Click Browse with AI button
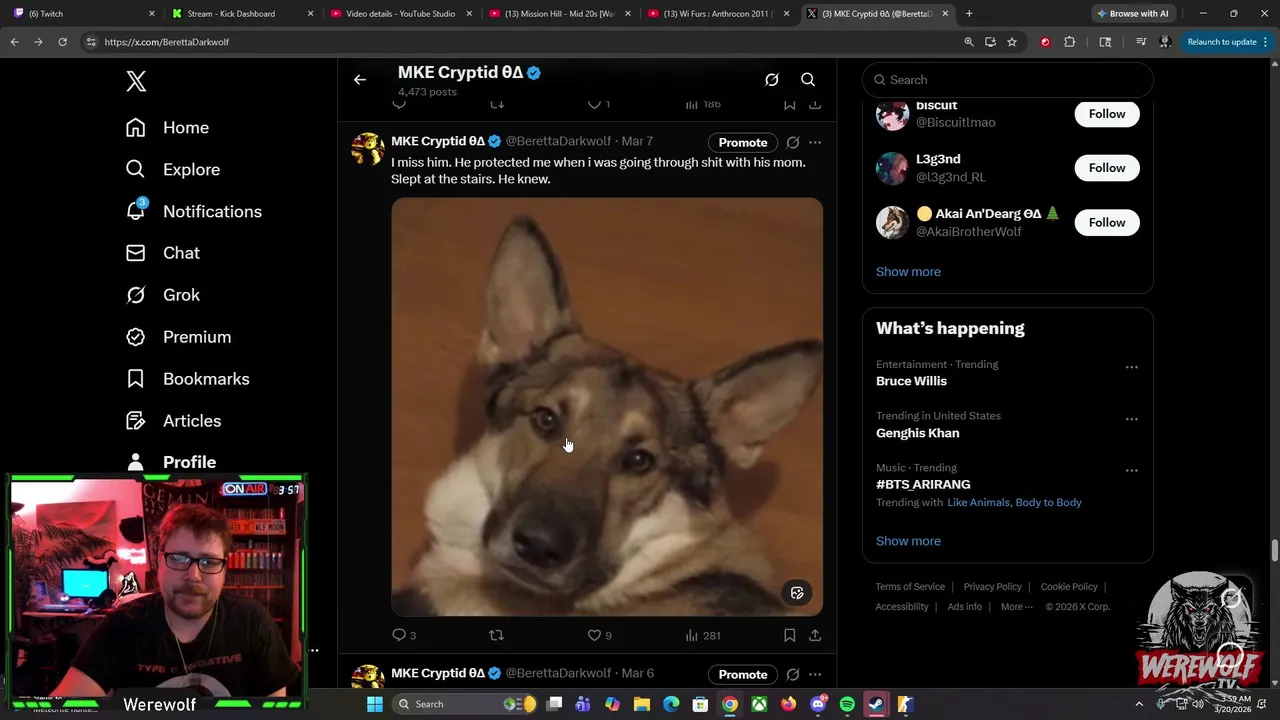Viewport: 1280px width, 720px height. 1132,14
